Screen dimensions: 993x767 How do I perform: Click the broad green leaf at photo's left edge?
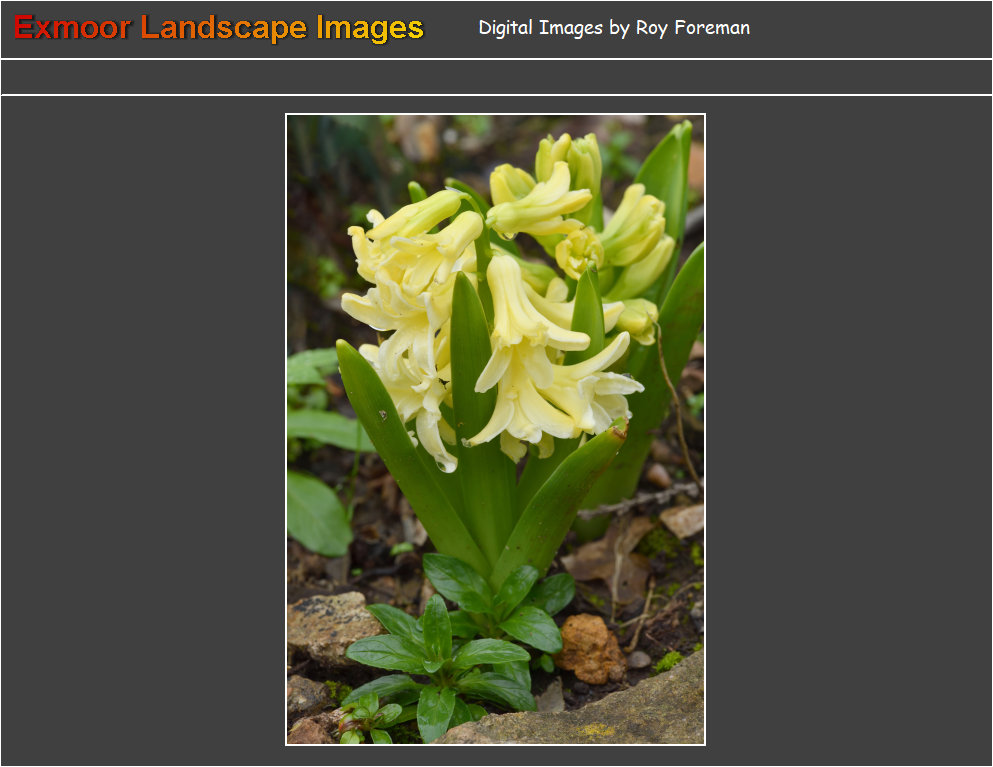[314, 512]
